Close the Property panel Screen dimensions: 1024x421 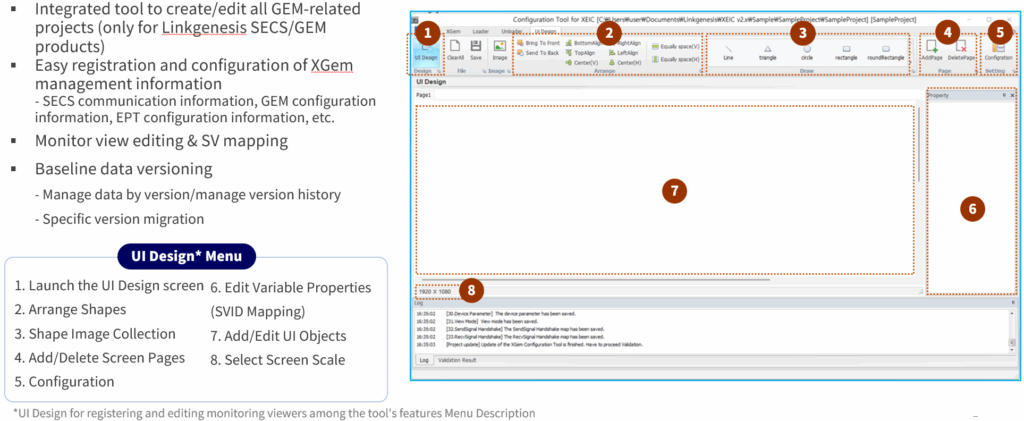click(1012, 95)
